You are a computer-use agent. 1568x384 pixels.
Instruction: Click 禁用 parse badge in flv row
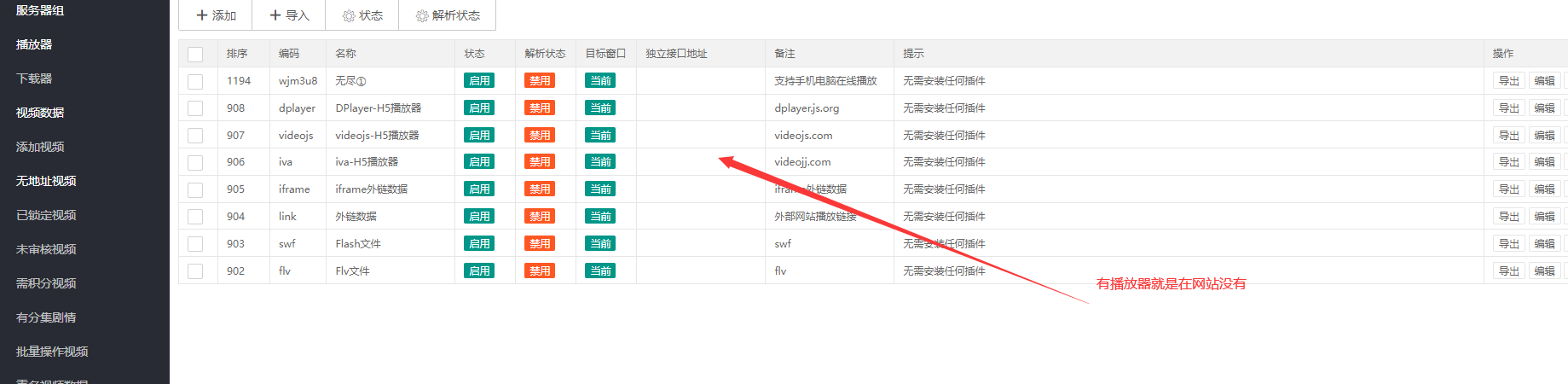(x=540, y=271)
